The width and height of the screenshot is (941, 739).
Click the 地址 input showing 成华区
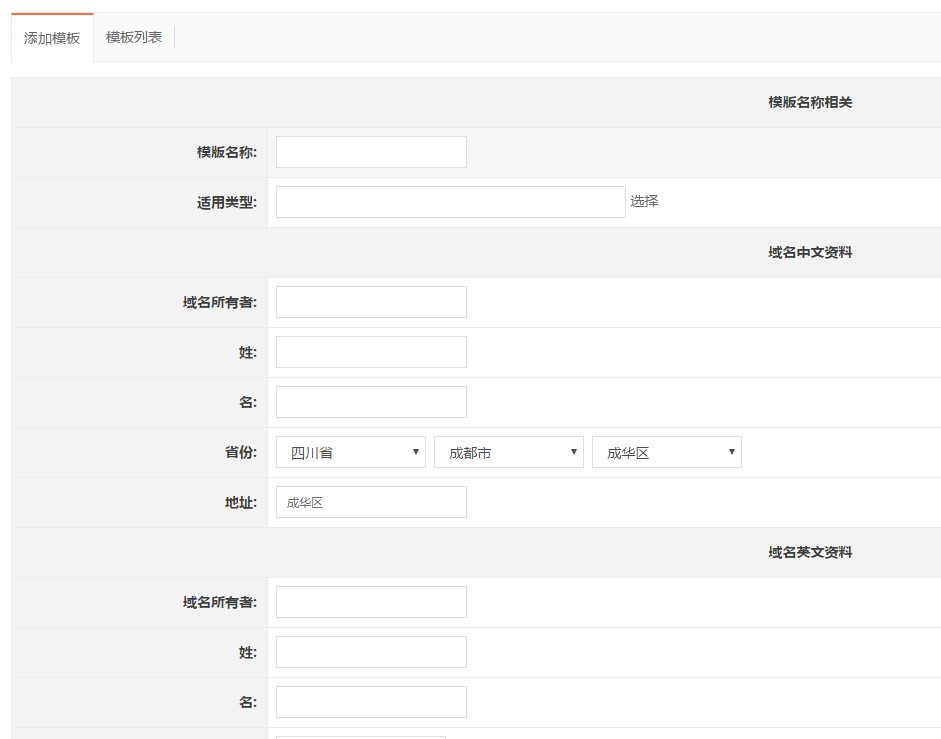coord(371,502)
